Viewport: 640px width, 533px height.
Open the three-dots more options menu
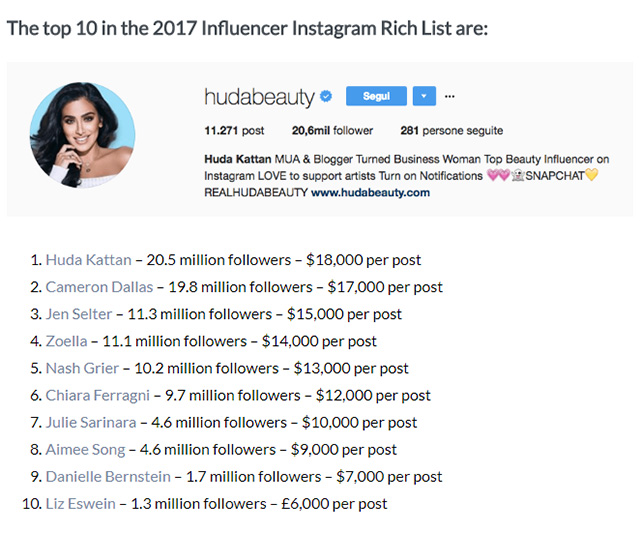click(x=450, y=96)
